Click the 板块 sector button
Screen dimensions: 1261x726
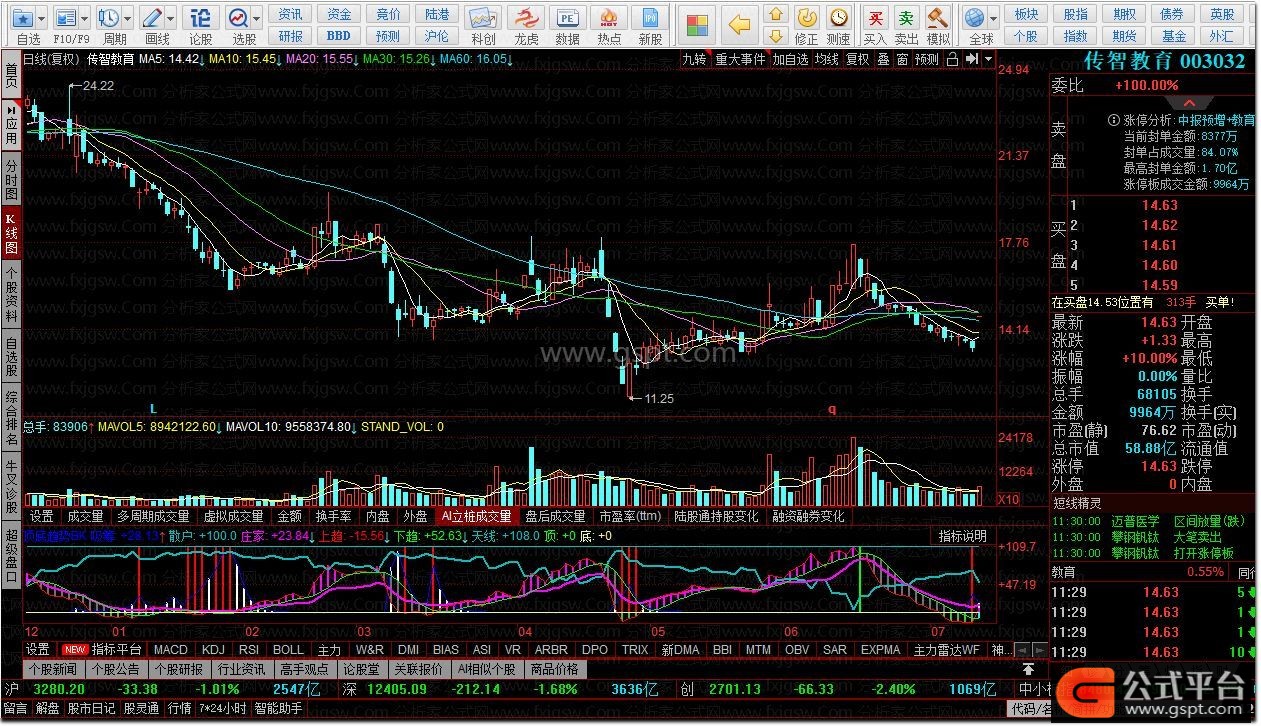[1027, 14]
